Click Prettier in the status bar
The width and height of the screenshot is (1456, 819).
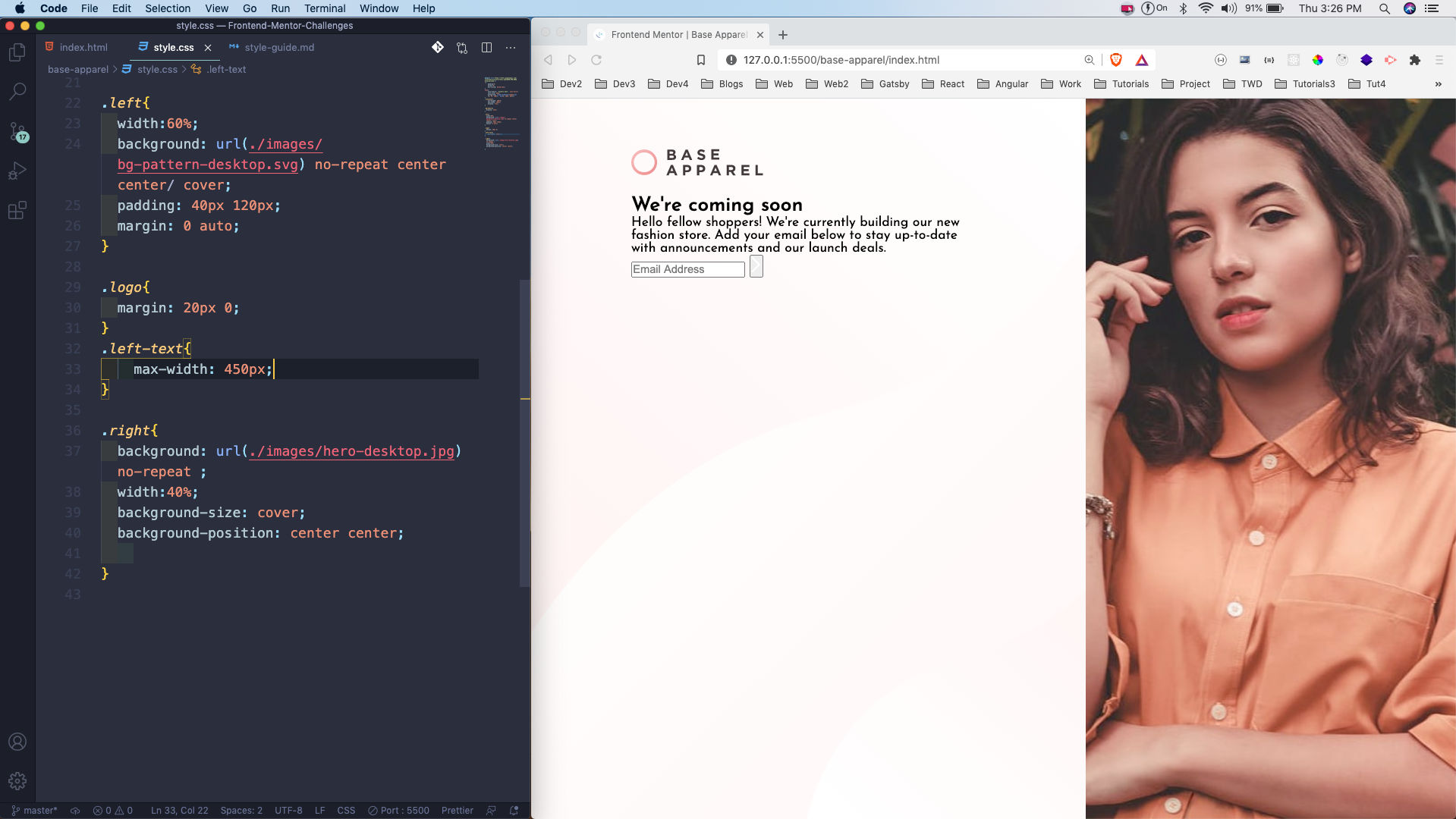458,810
